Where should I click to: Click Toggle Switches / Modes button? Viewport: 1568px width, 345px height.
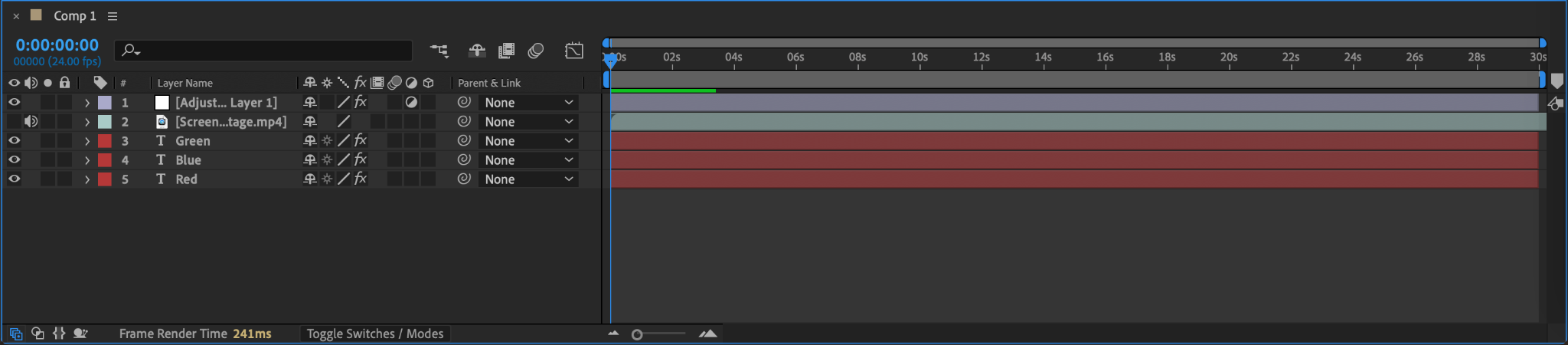374,333
